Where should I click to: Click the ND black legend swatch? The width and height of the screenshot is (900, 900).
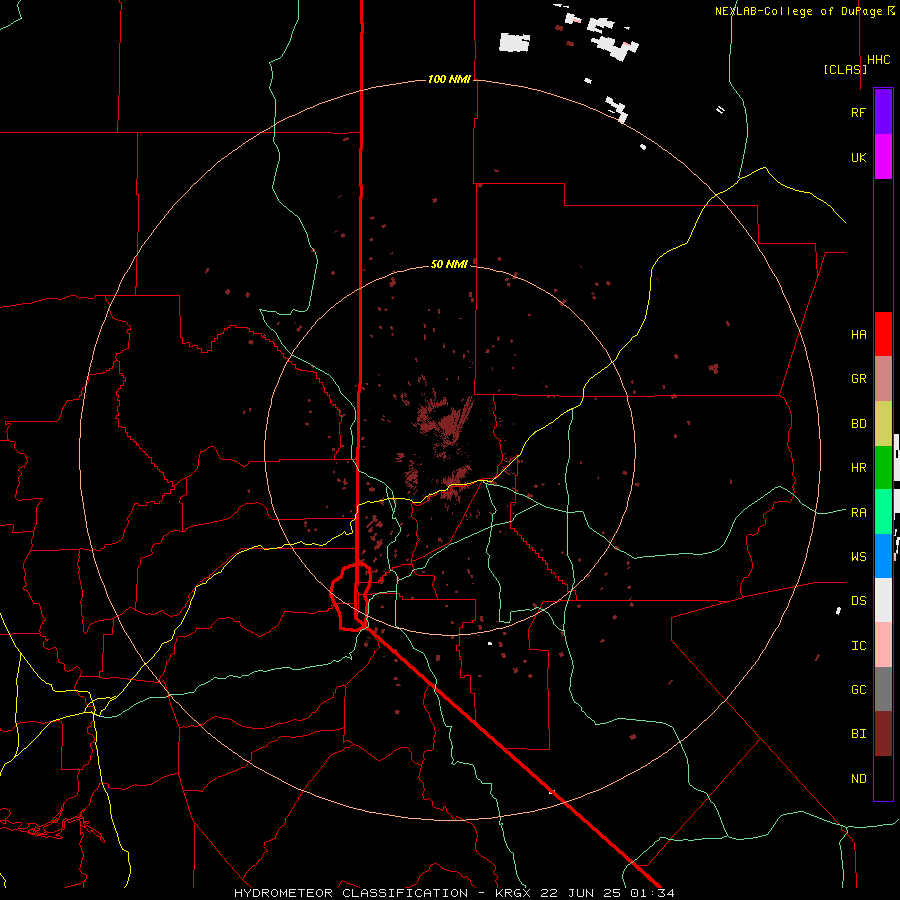(883, 778)
